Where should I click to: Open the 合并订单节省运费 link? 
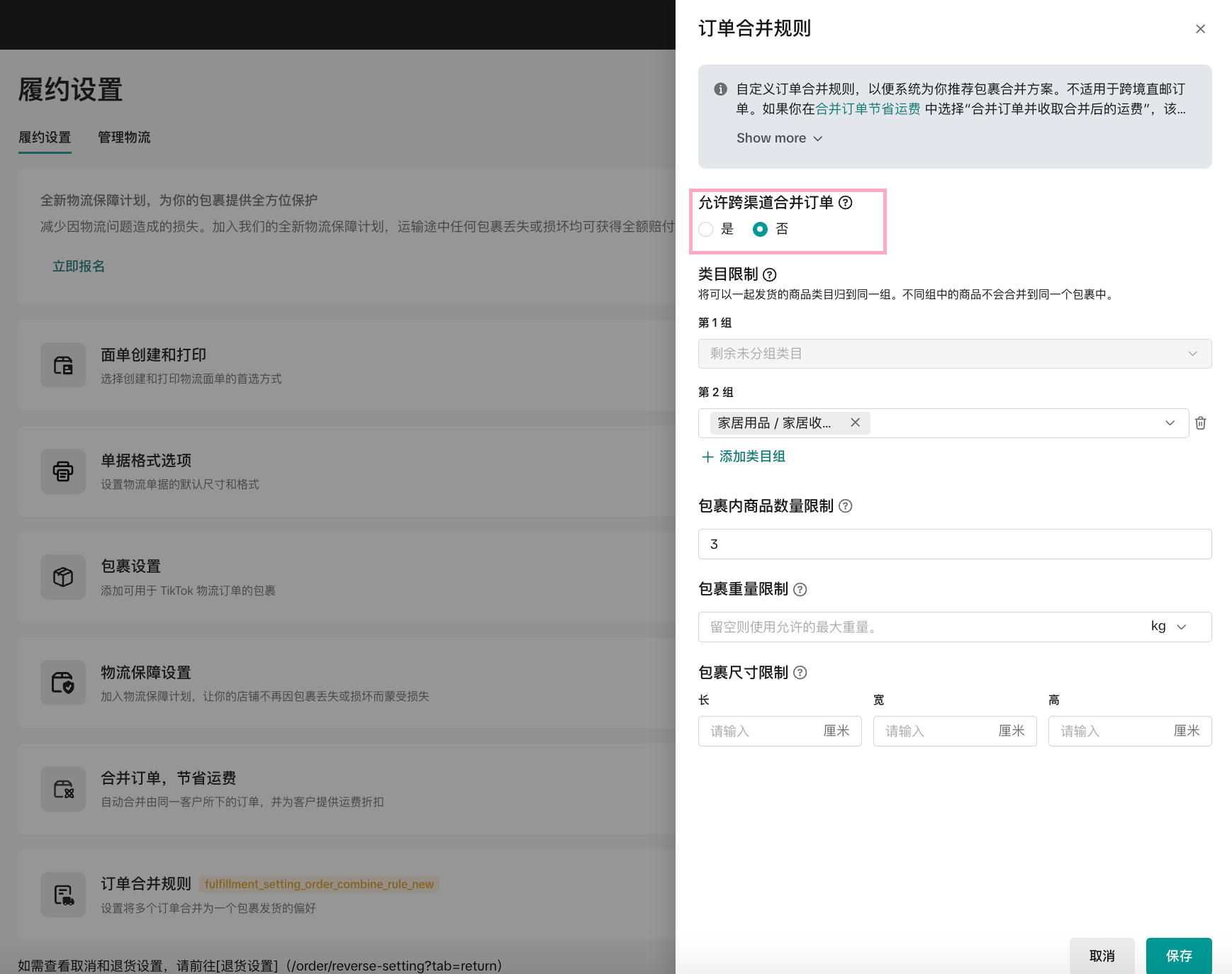click(x=868, y=108)
